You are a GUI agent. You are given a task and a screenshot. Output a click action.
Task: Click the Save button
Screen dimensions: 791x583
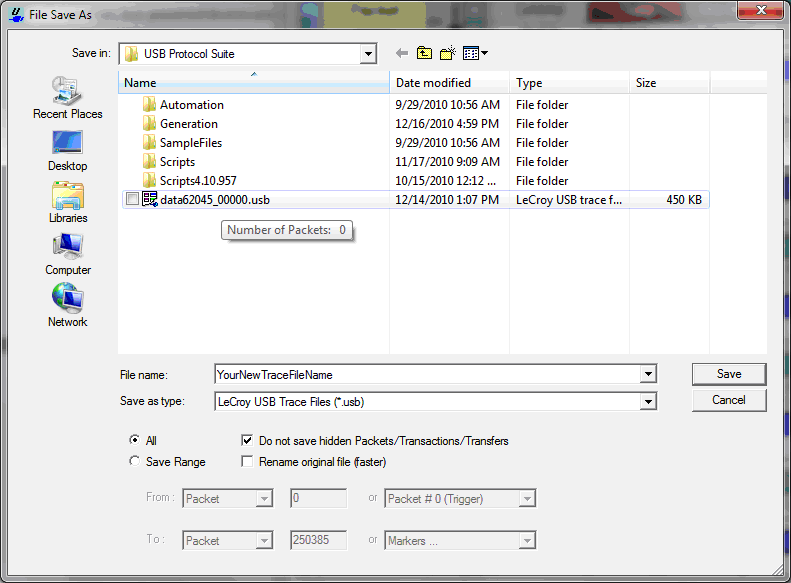729,374
